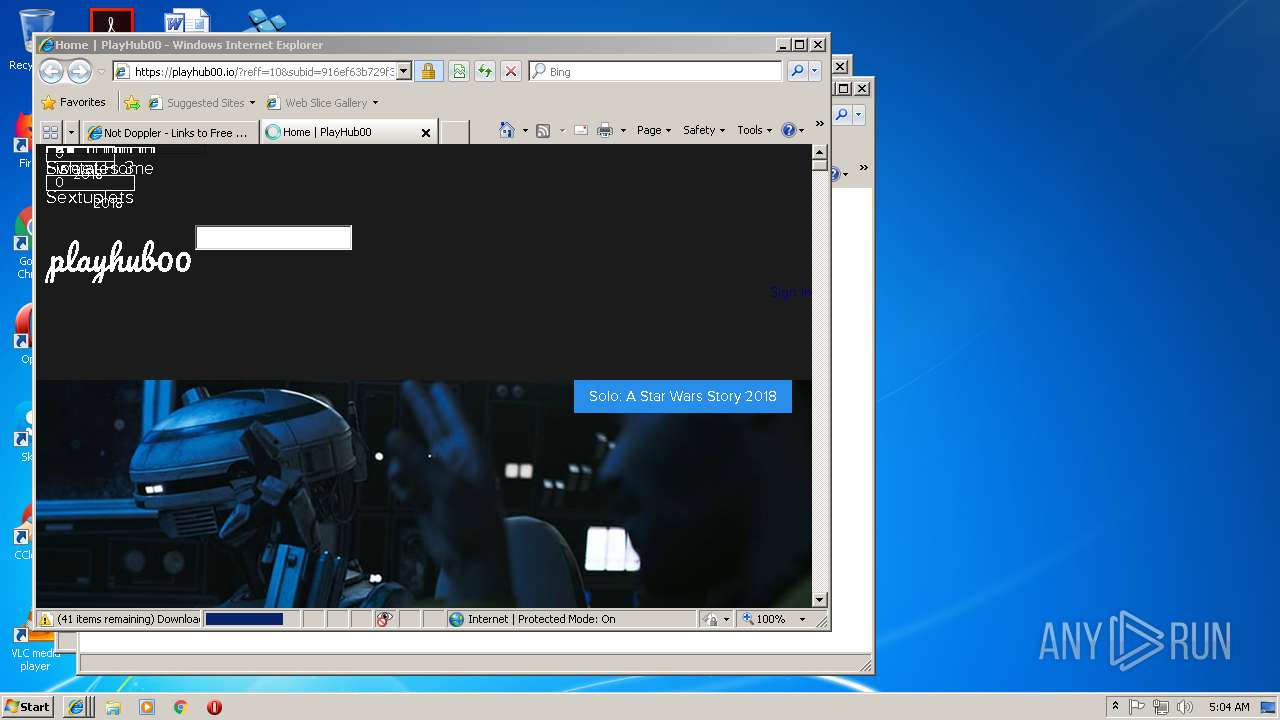Click the Windows Start button
Screen dimensions: 1280x720
[x=28, y=706]
